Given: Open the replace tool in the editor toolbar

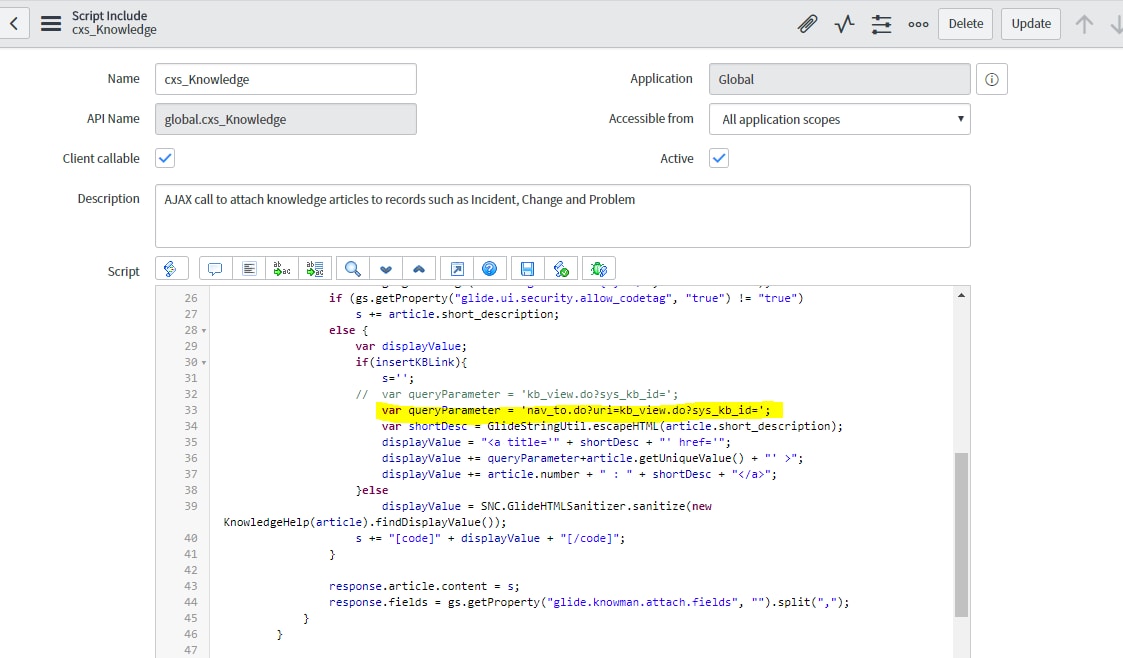Looking at the screenshot, I should point(281,267).
